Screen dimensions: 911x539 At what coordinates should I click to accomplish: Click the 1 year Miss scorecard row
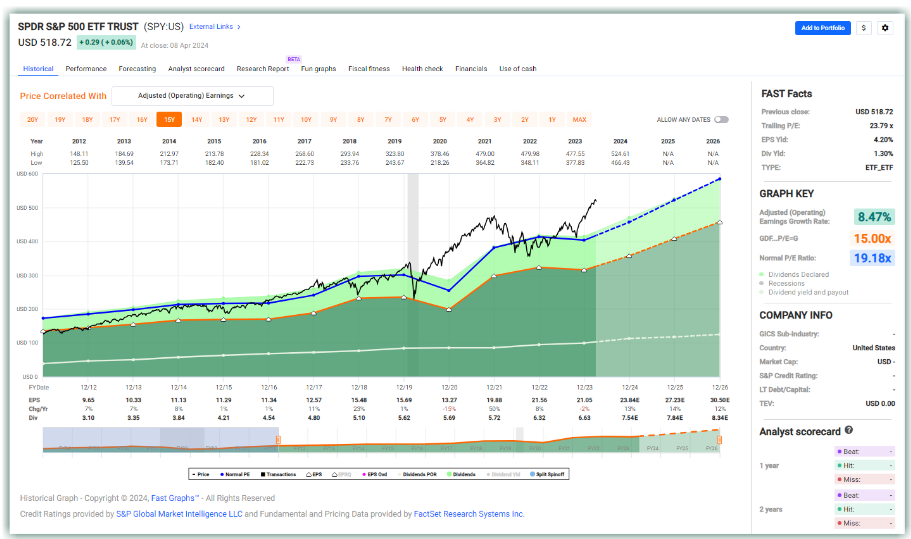(x=865, y=479)
